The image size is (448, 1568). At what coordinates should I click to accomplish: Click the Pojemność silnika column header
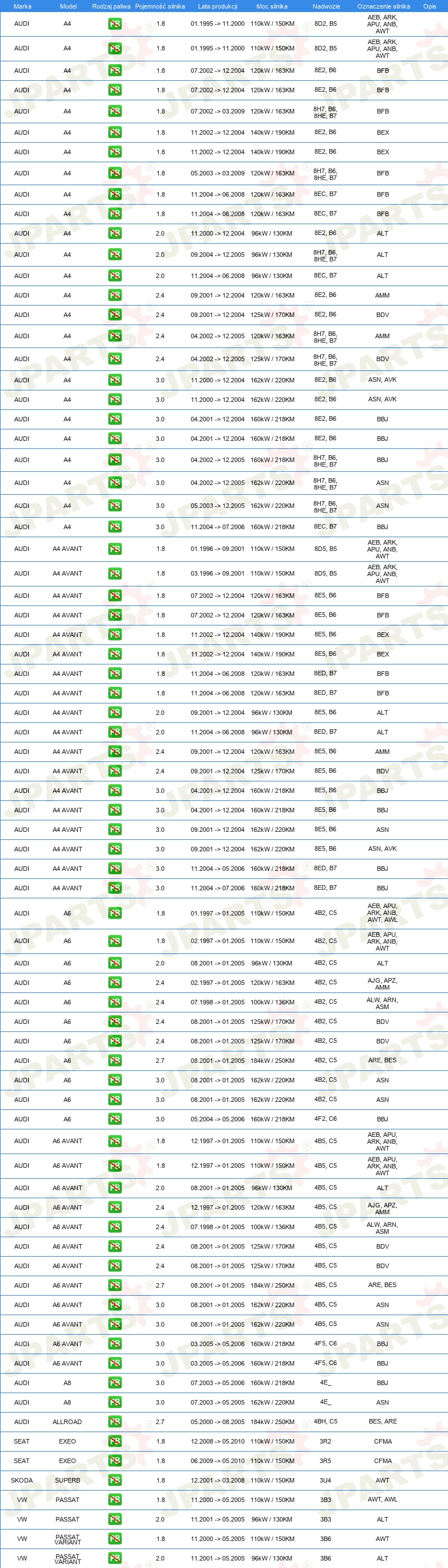(x=160, y=6)
